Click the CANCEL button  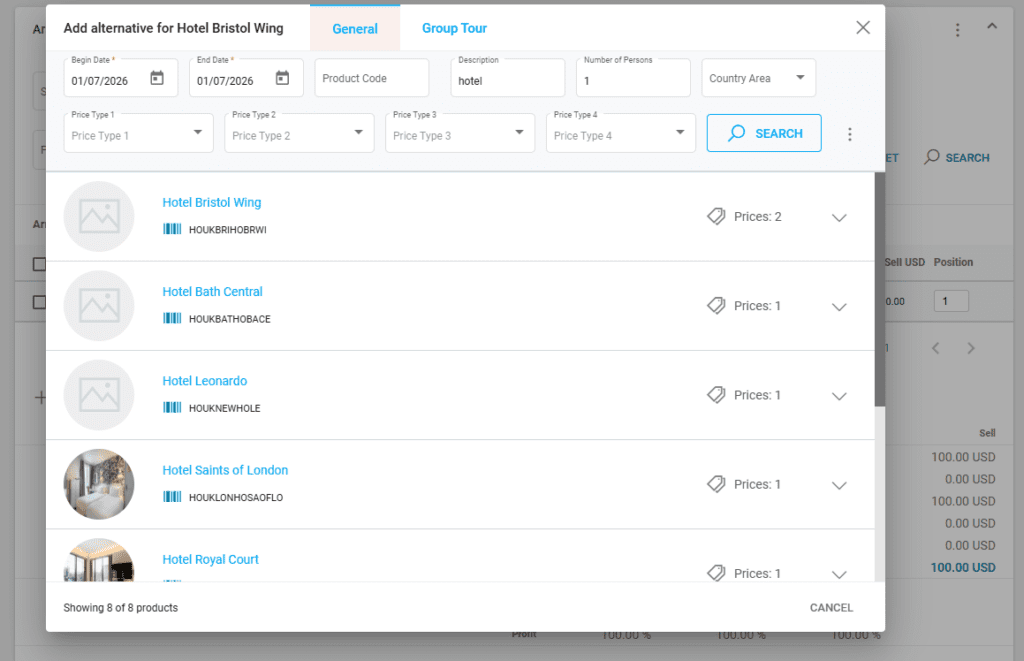(x=831, y=607)
